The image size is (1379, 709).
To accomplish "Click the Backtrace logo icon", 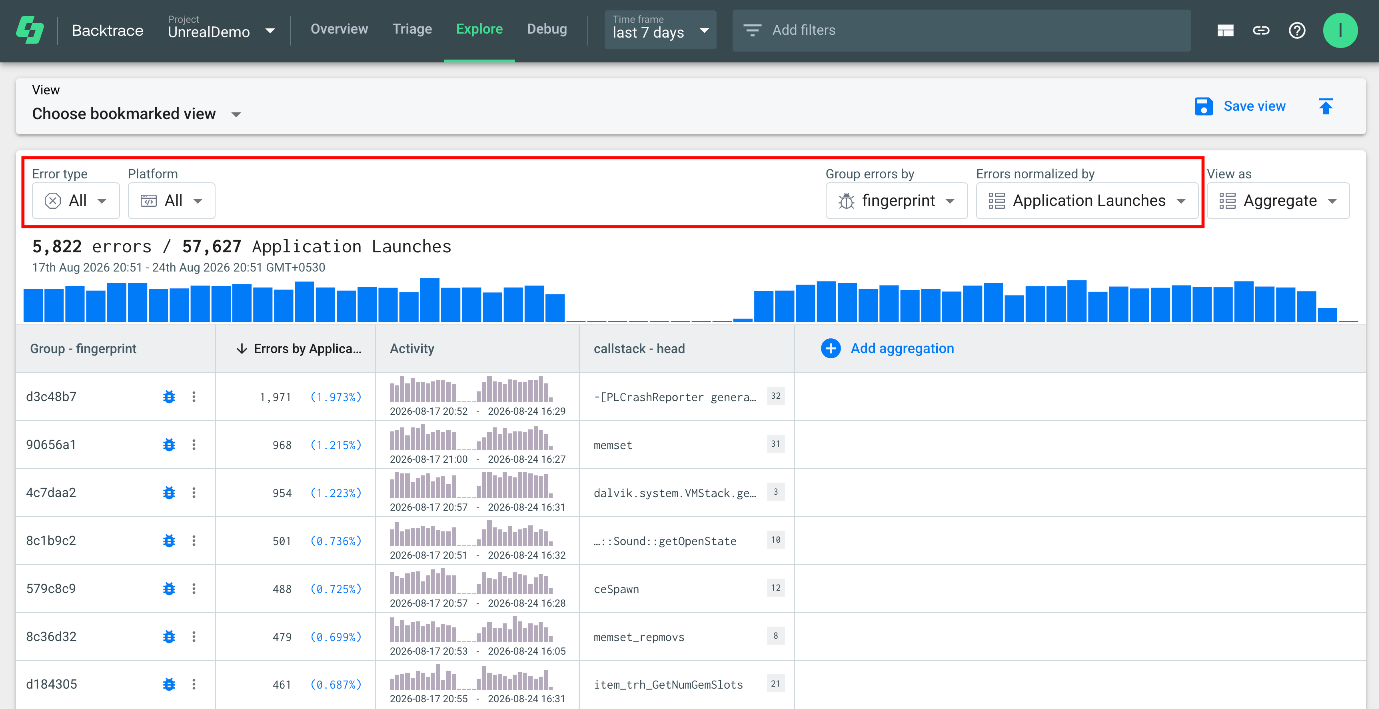I will tap(29, 30).
